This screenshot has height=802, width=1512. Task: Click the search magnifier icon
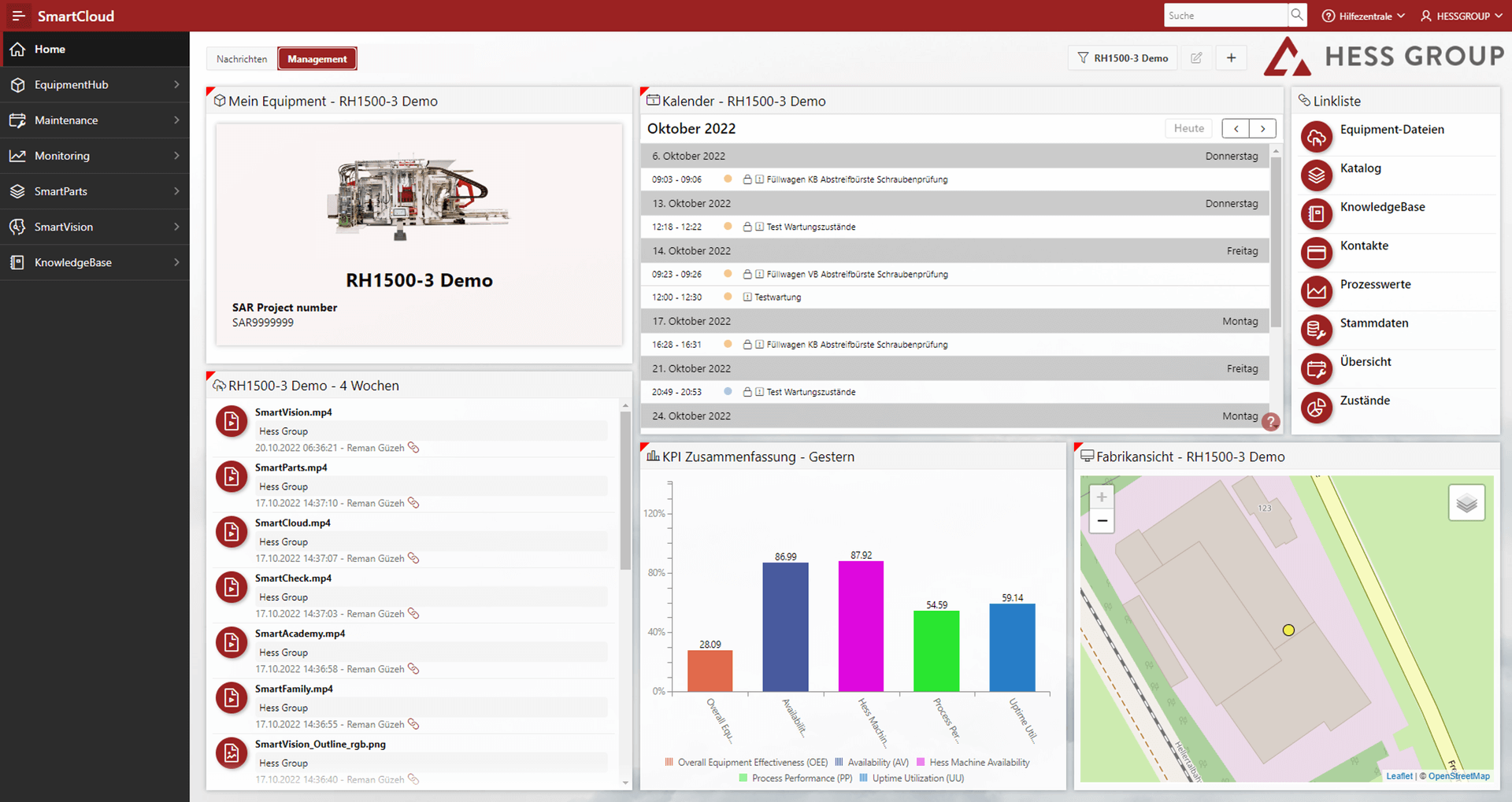pyautogui.click(x=1296, y=15)
